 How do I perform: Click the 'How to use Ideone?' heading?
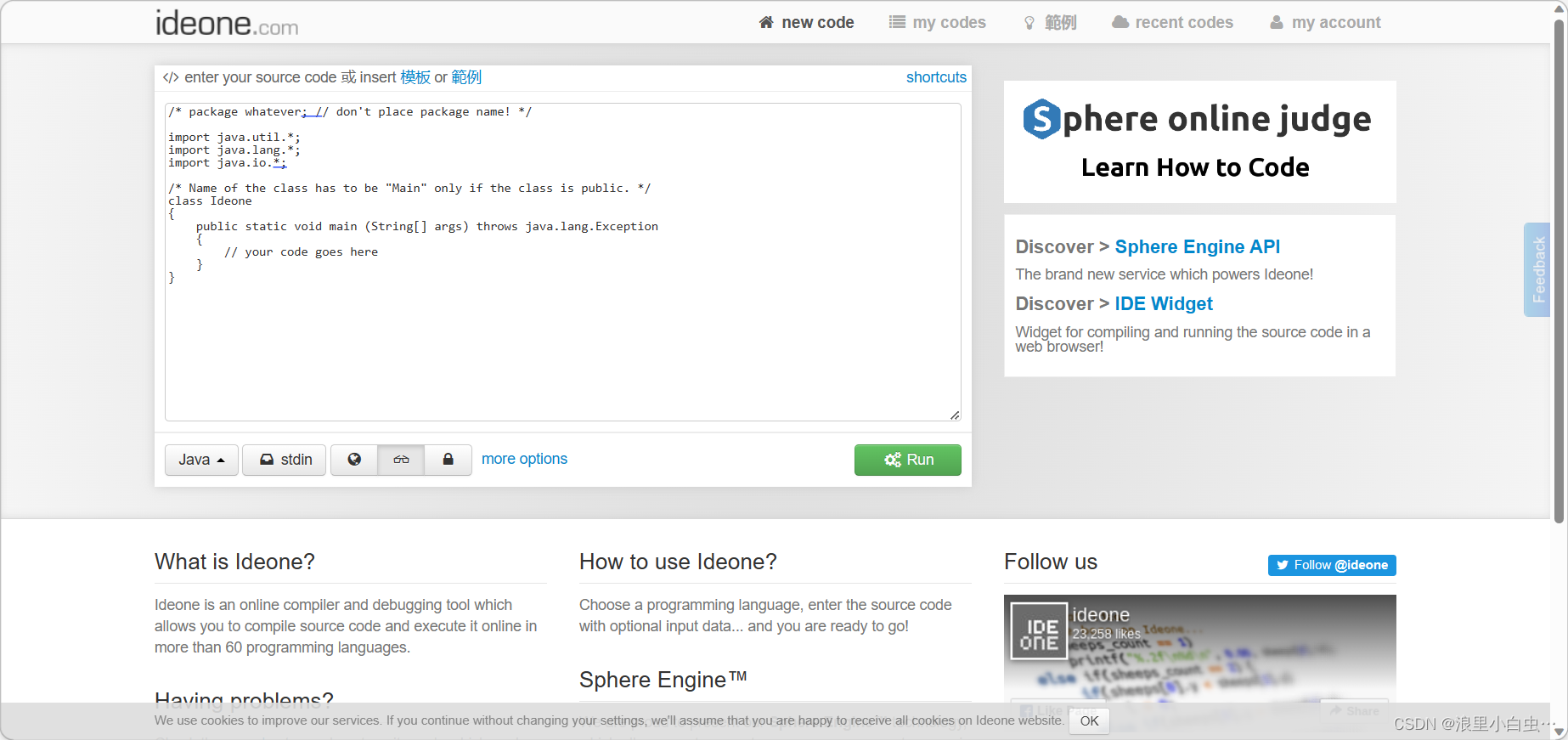coord(678,562)
